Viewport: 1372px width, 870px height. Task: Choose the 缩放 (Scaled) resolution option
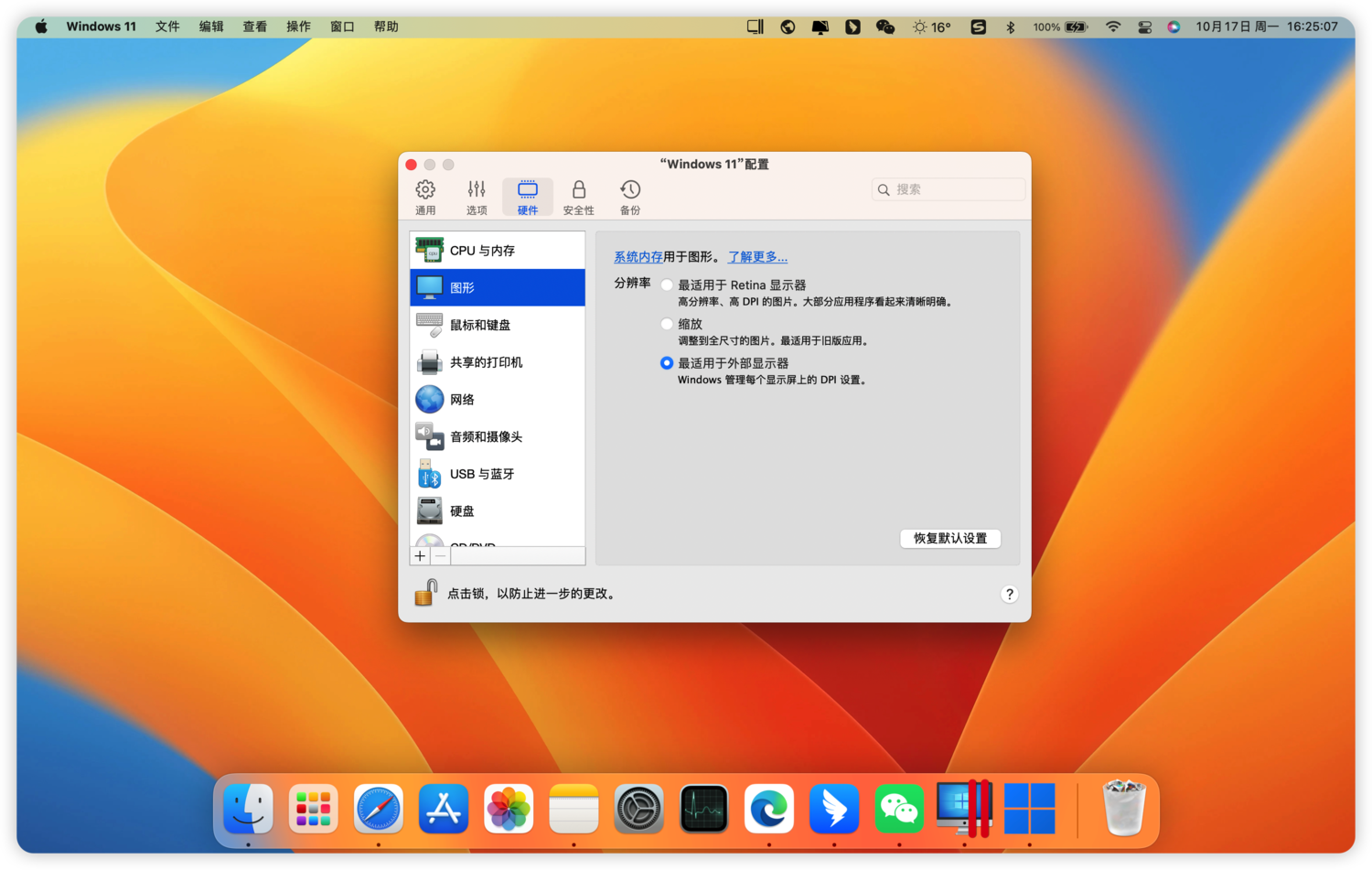coord(667,324)
